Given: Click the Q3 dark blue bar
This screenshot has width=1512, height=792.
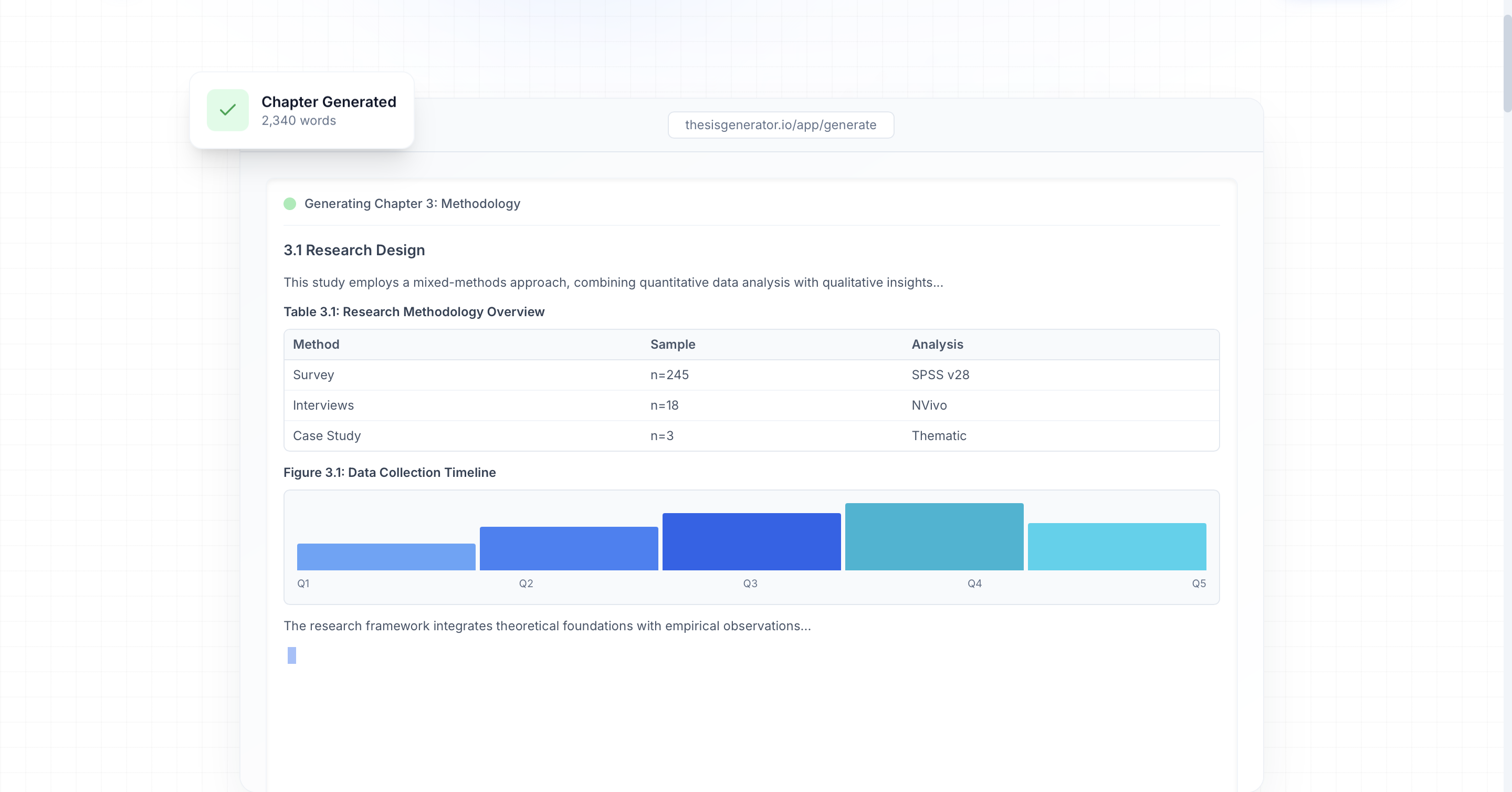Looking at the screenshot, I should pos(751,540).
